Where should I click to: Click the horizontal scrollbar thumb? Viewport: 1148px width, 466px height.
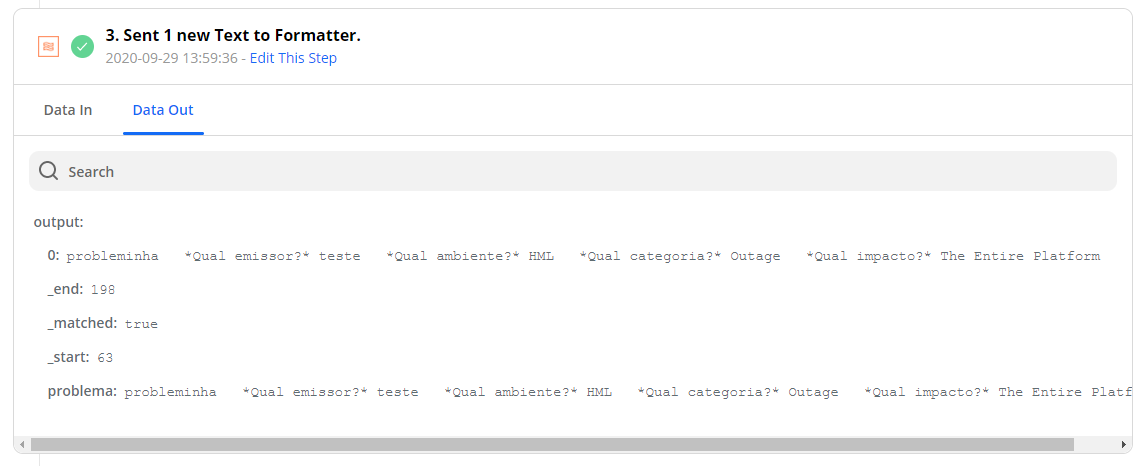[x=552, y=445]
